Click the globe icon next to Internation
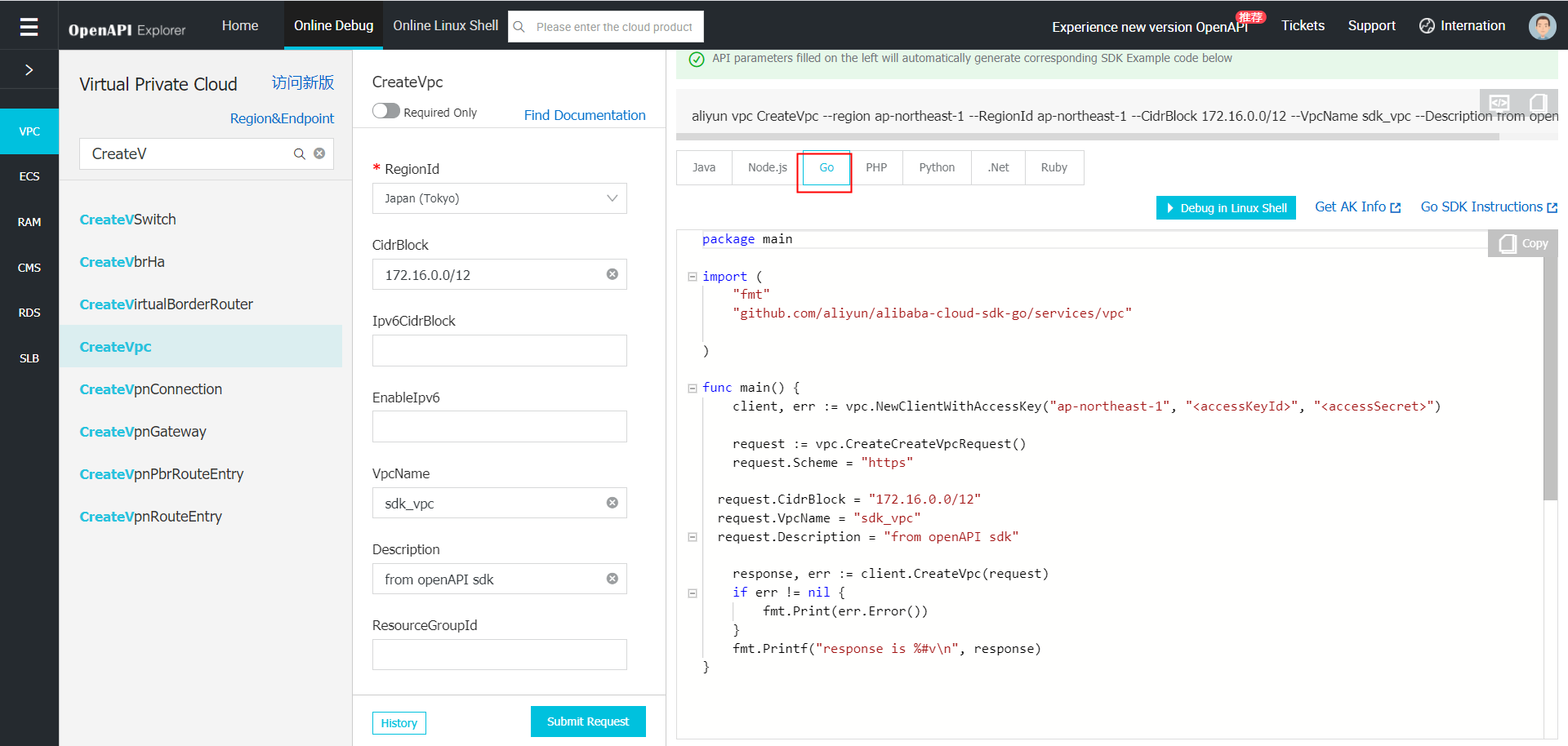 [x=1427, y=26]
